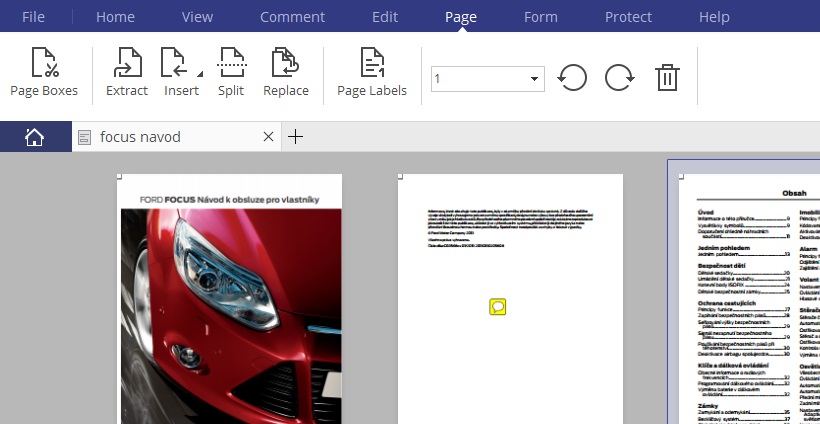Expand the page number dropdown

(x=534, y=78)
